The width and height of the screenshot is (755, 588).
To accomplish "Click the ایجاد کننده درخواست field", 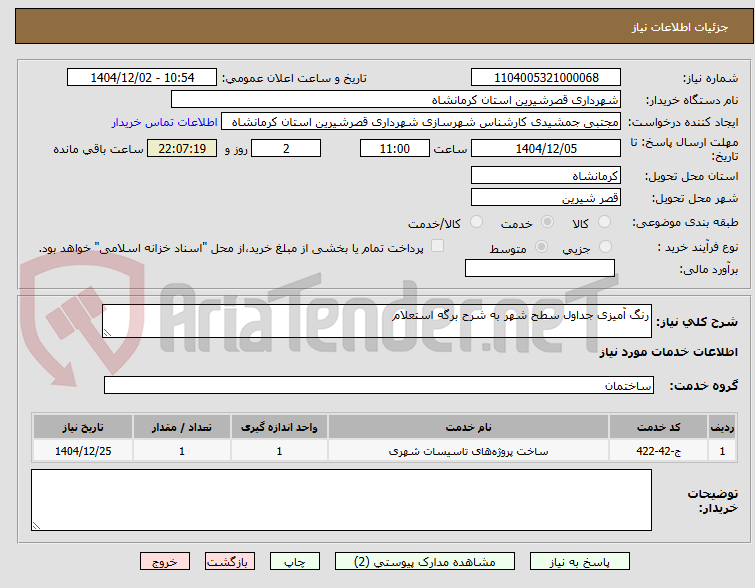I will 421,122.
